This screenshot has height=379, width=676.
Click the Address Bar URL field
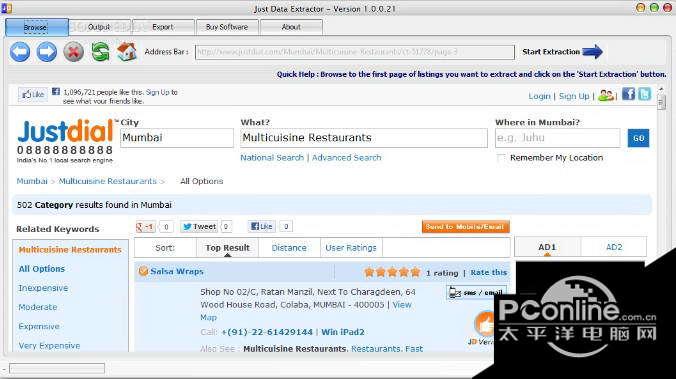(x=355, y=52)
